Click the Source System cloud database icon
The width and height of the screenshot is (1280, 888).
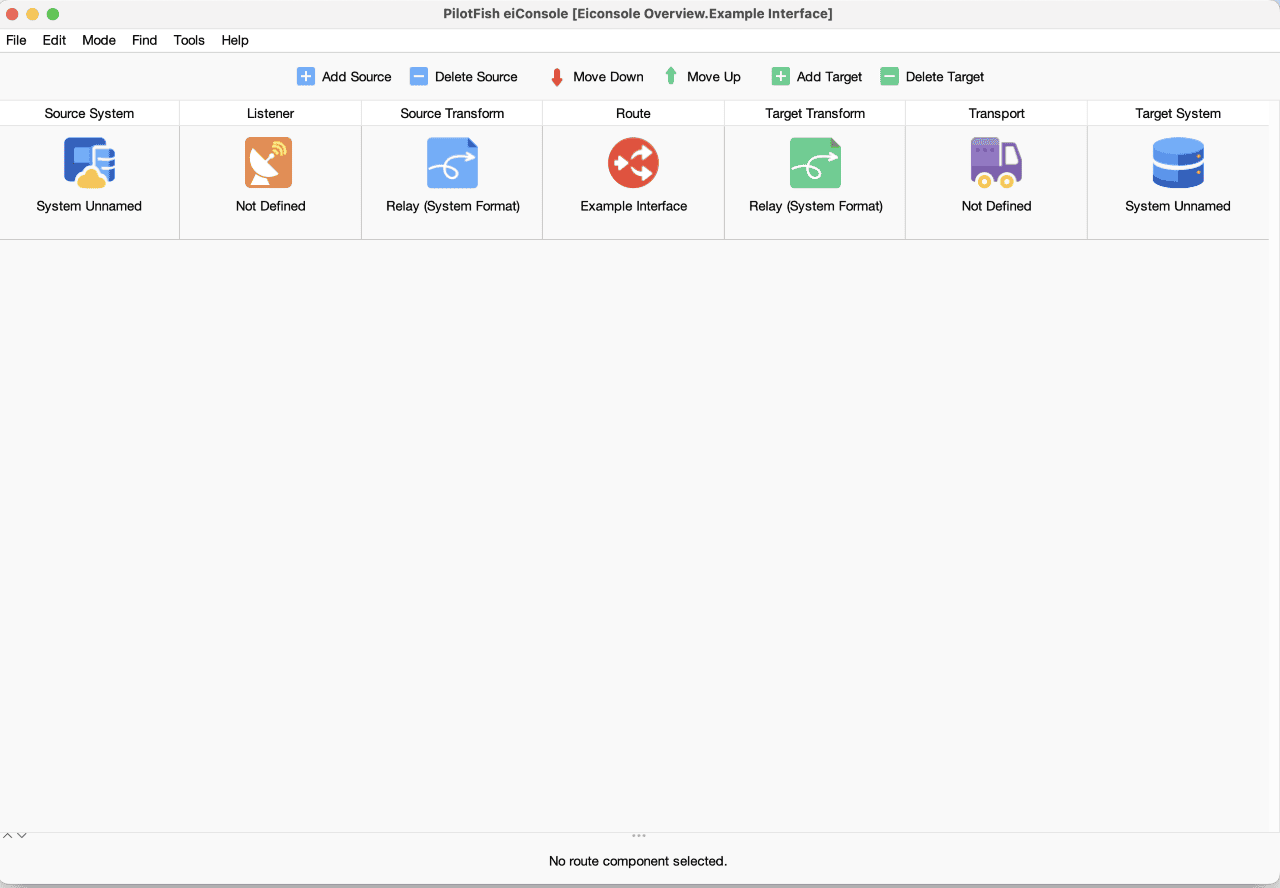pyautogui.click(x=89, y=163)
